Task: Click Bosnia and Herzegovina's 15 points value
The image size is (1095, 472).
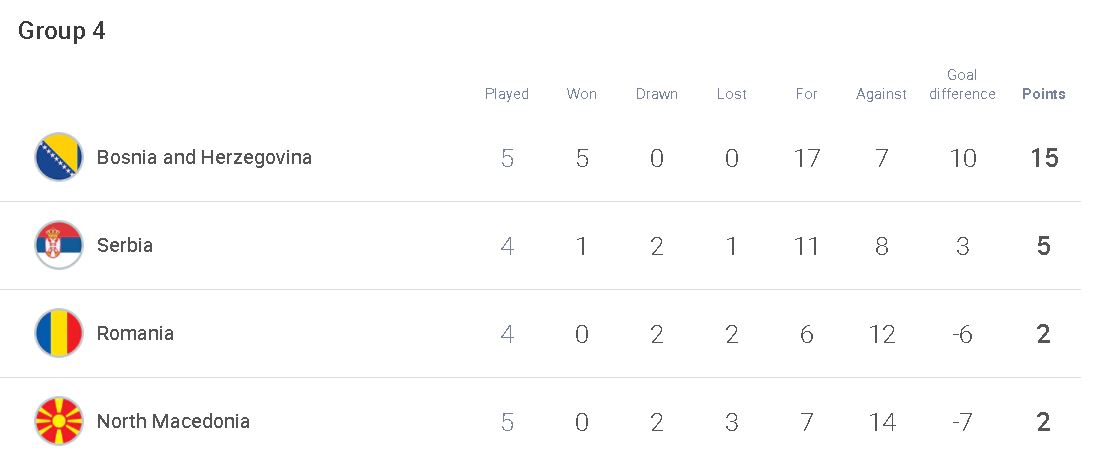Action: pyautogui.click(x=1044, y=158)
